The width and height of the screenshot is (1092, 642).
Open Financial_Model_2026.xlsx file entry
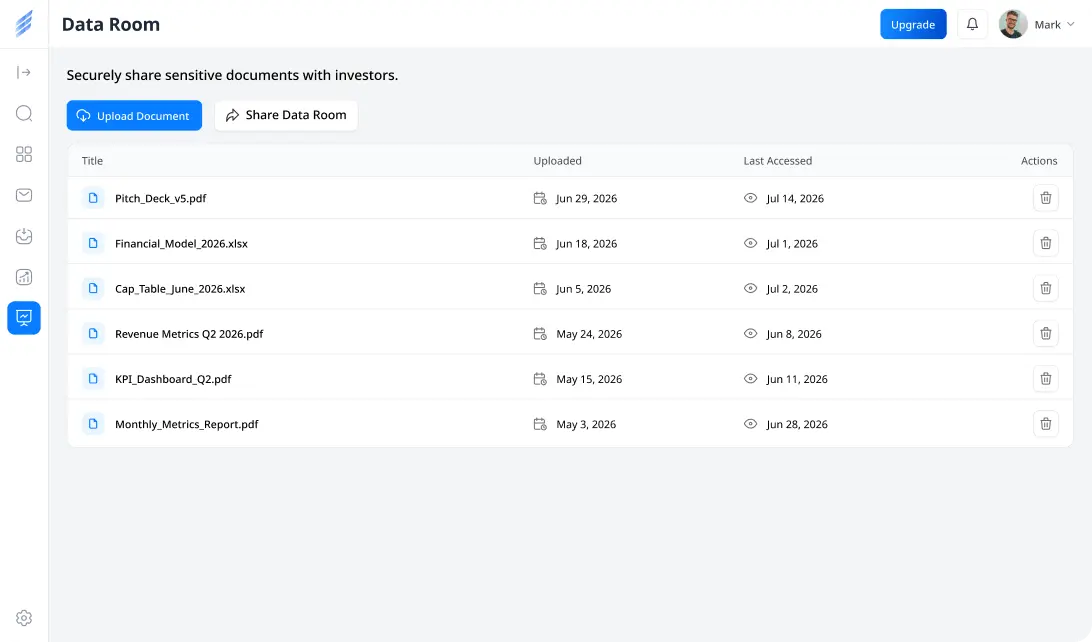(x=181, y=244)
